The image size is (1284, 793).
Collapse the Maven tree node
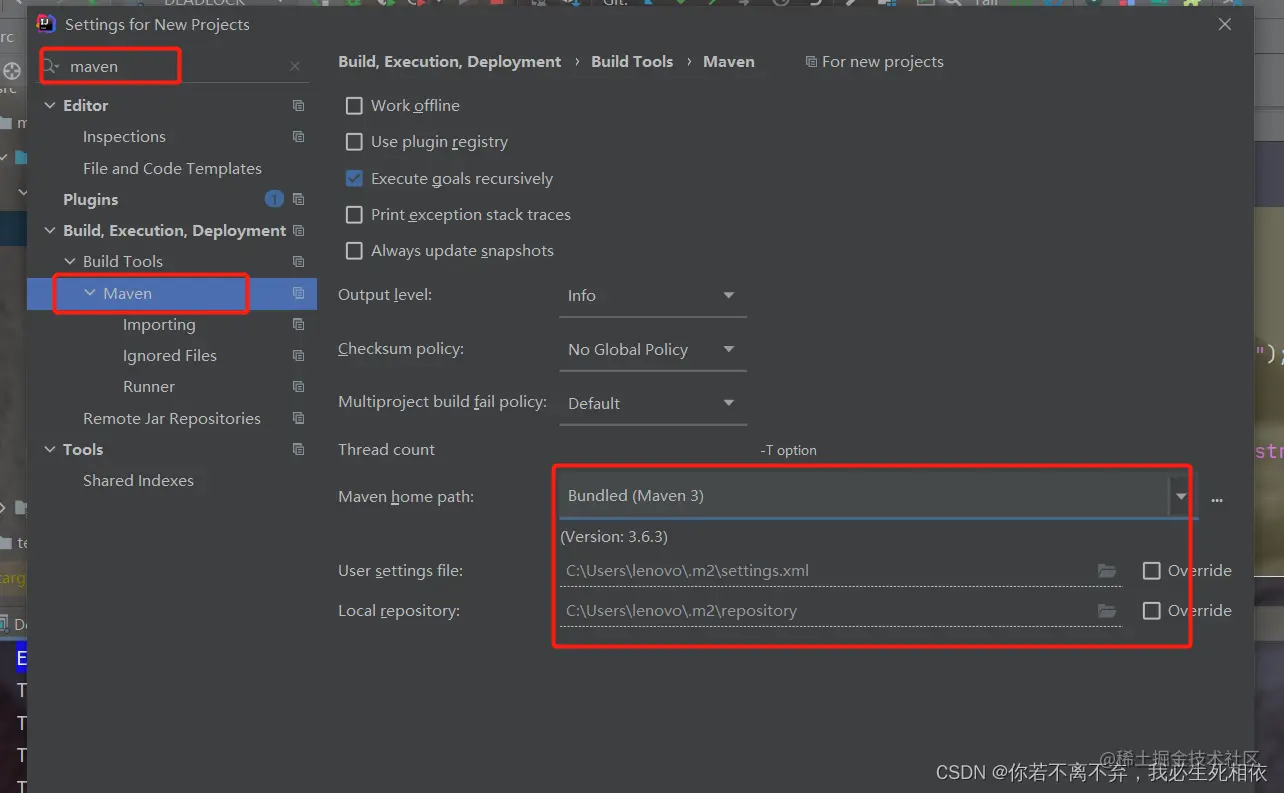[x=90, y=293]
